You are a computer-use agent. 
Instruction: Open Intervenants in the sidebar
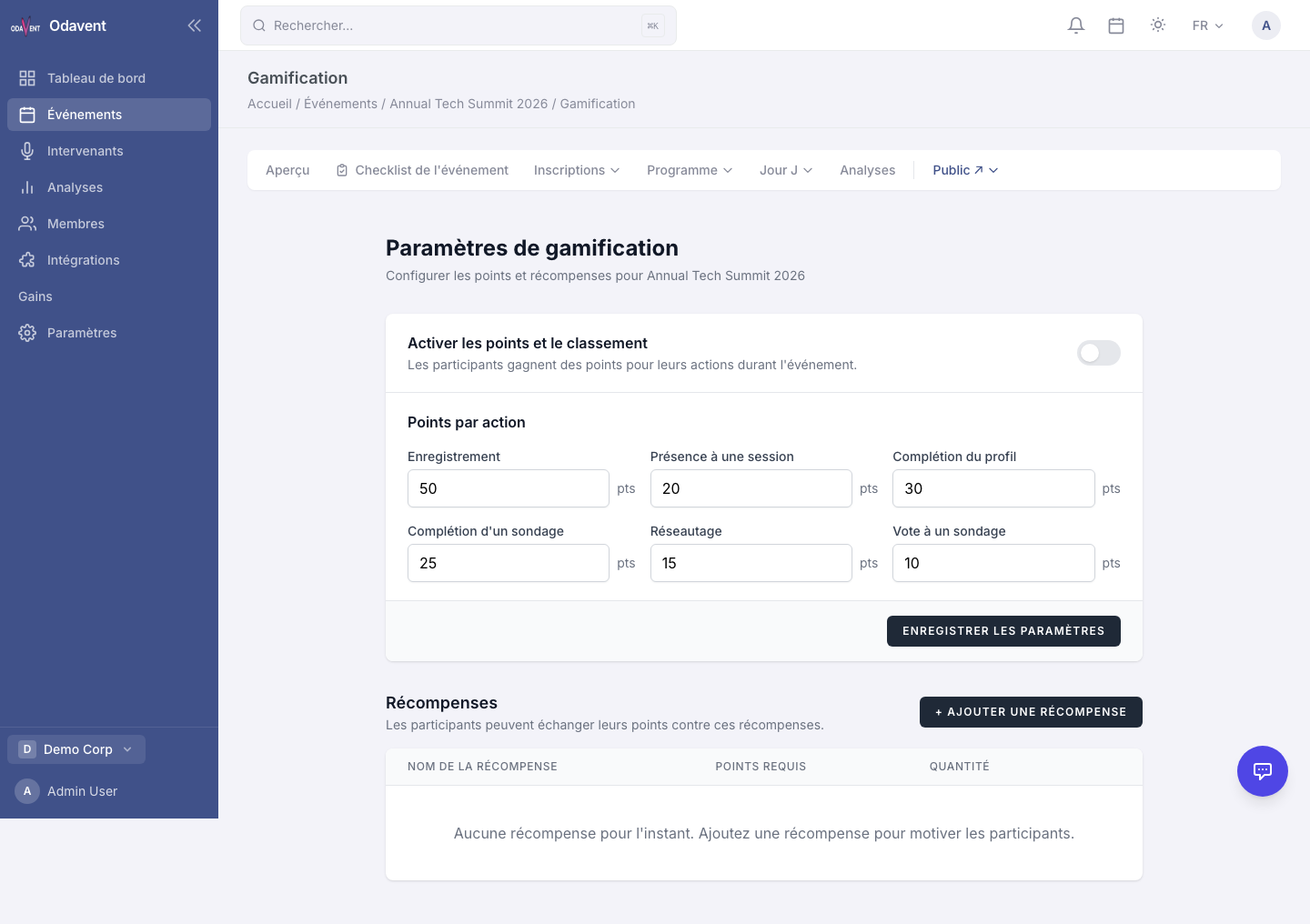click(109, 151)
